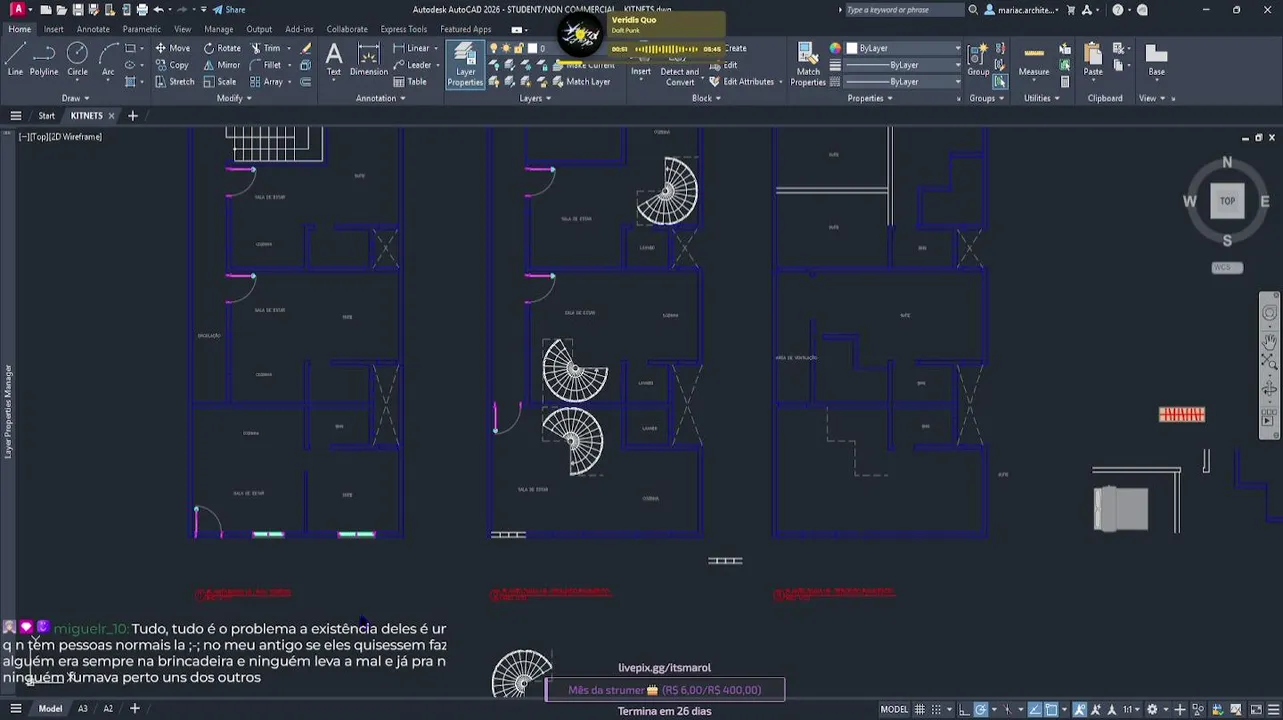Activate the Trim tool
Viewport: 1283px width, 720px height.
[266, 48]
